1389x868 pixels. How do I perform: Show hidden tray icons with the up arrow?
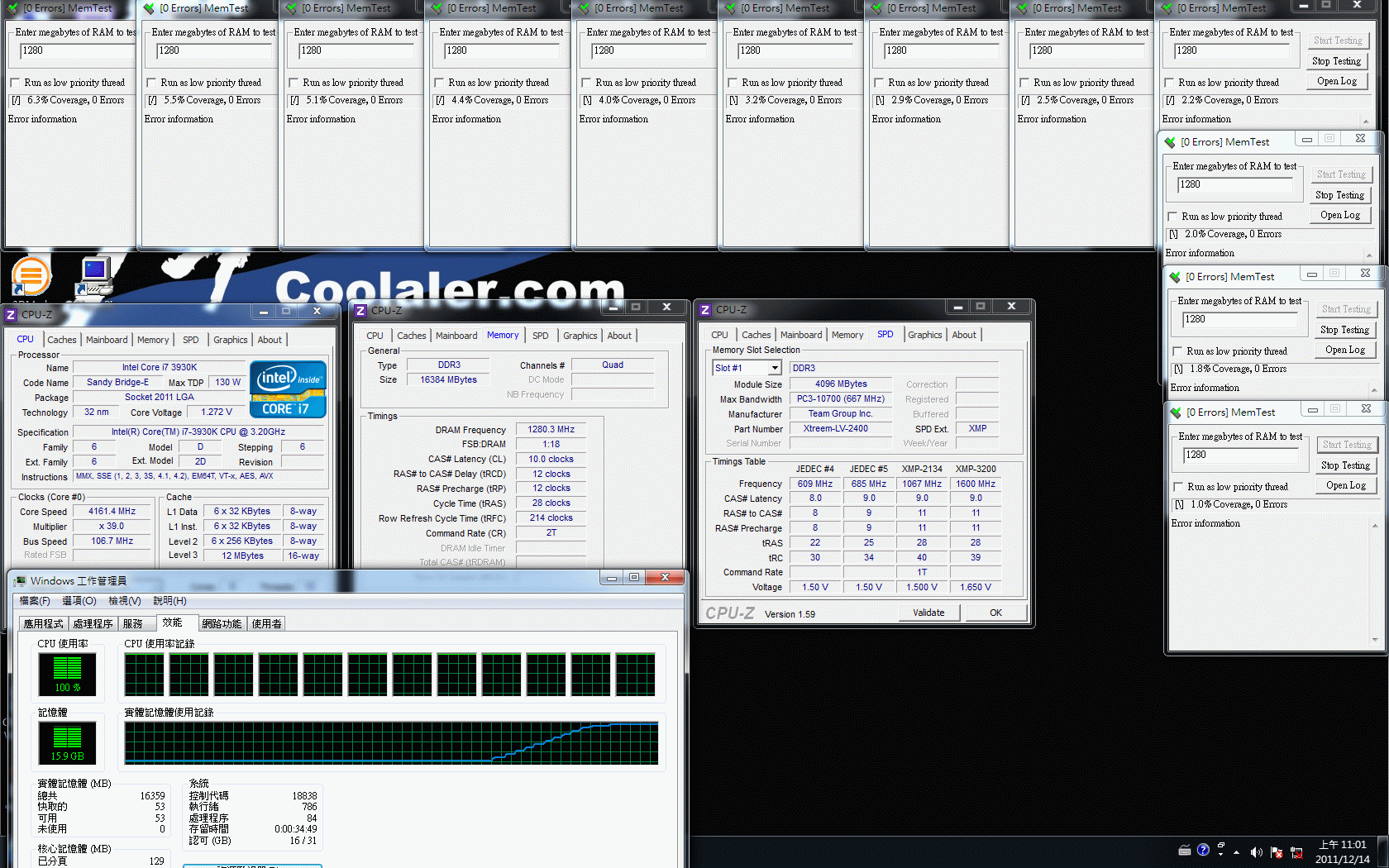[1236, 852]
